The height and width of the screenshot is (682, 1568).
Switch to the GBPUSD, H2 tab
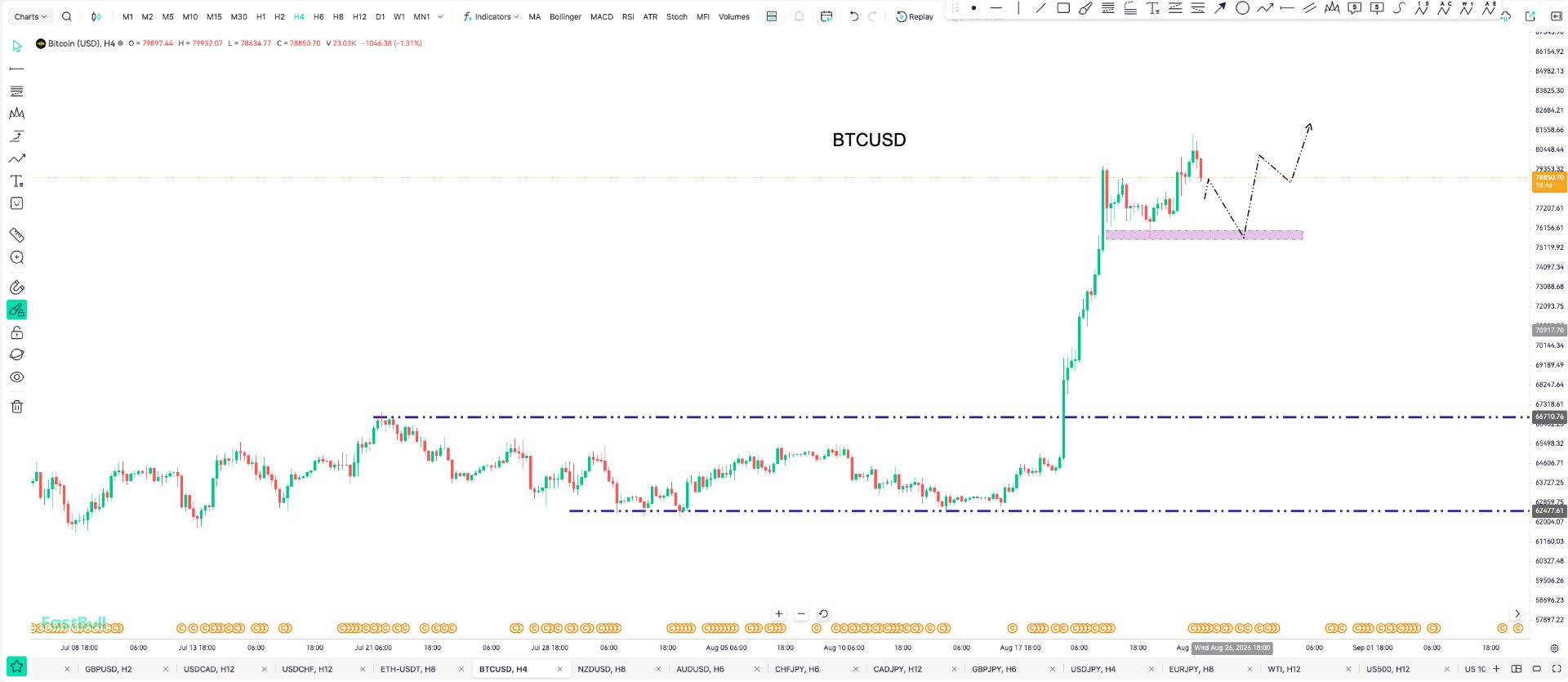point(109,669)
